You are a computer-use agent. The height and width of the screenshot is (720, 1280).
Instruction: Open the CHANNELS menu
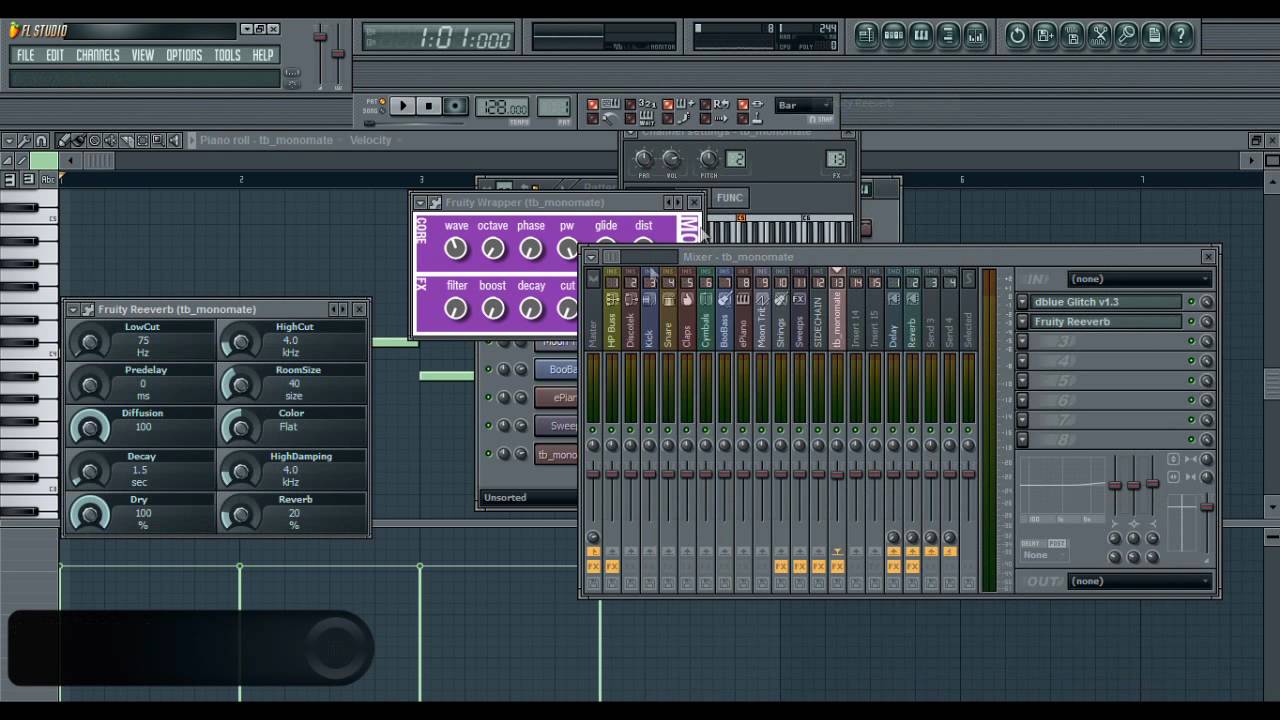(x=98, y=55)
